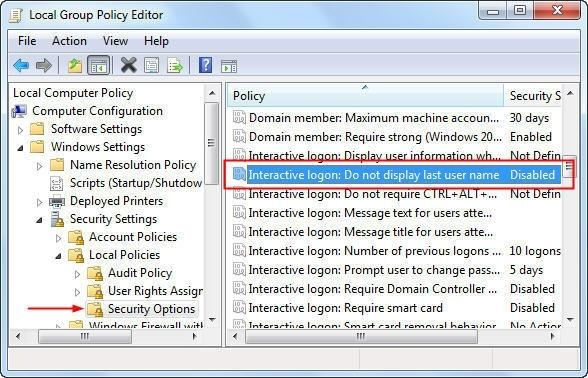
Task: Click the Forward arrow toolbar icon
Action: click(x=44, y=66)
